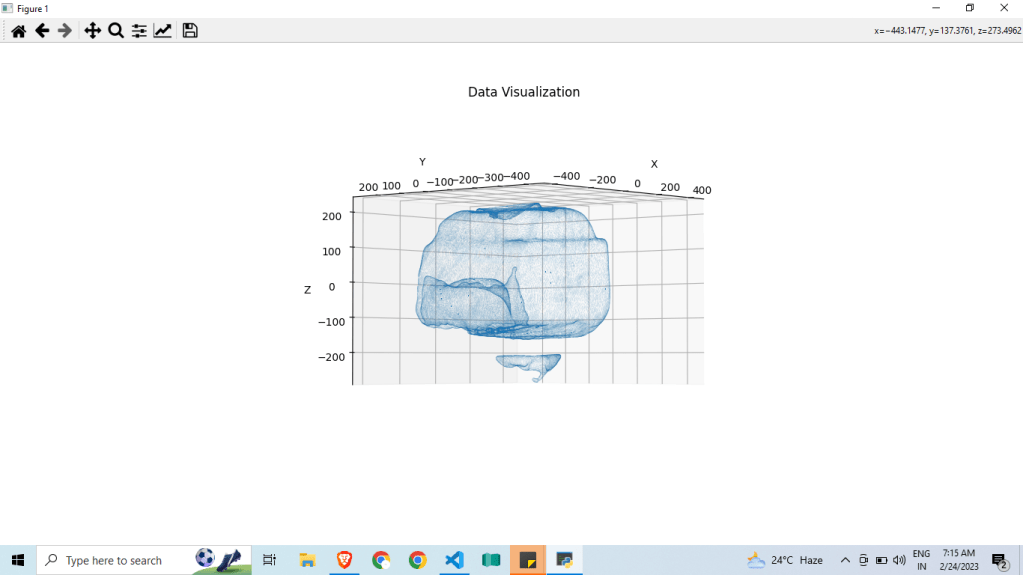Image resolution: width=1023 pixels, height=575 pixels.
Task: Toggle the Pan axes tool
Action: pyautogui.click(x=92, y=31)
